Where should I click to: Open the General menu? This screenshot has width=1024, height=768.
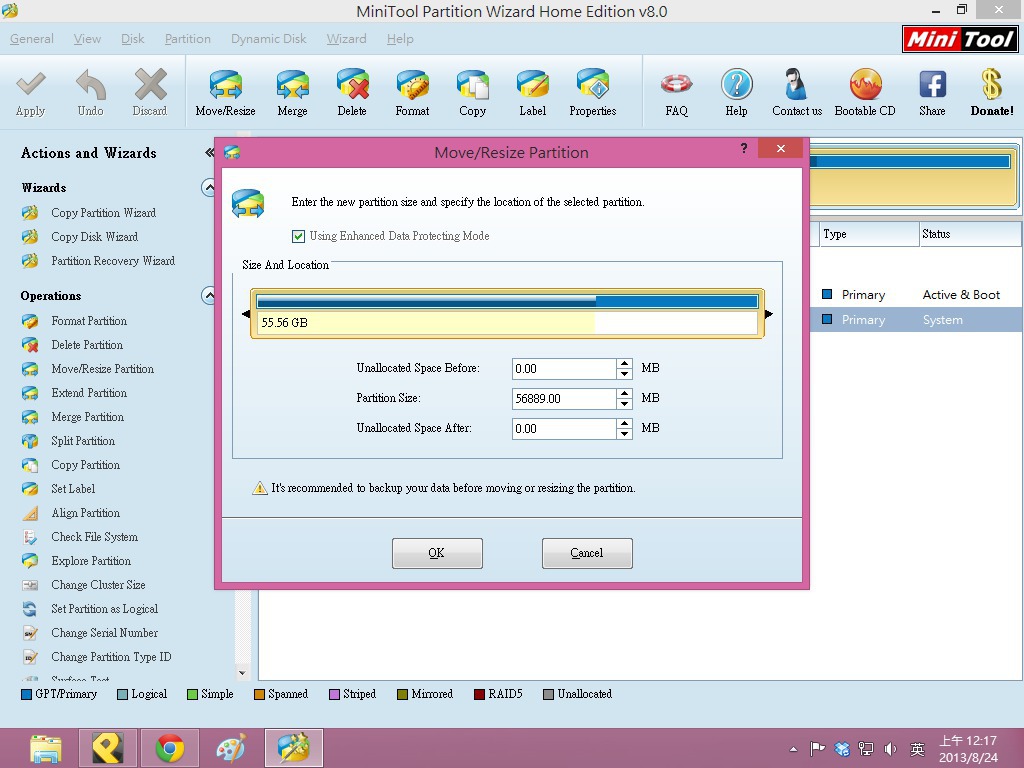(x=32, y=39)
